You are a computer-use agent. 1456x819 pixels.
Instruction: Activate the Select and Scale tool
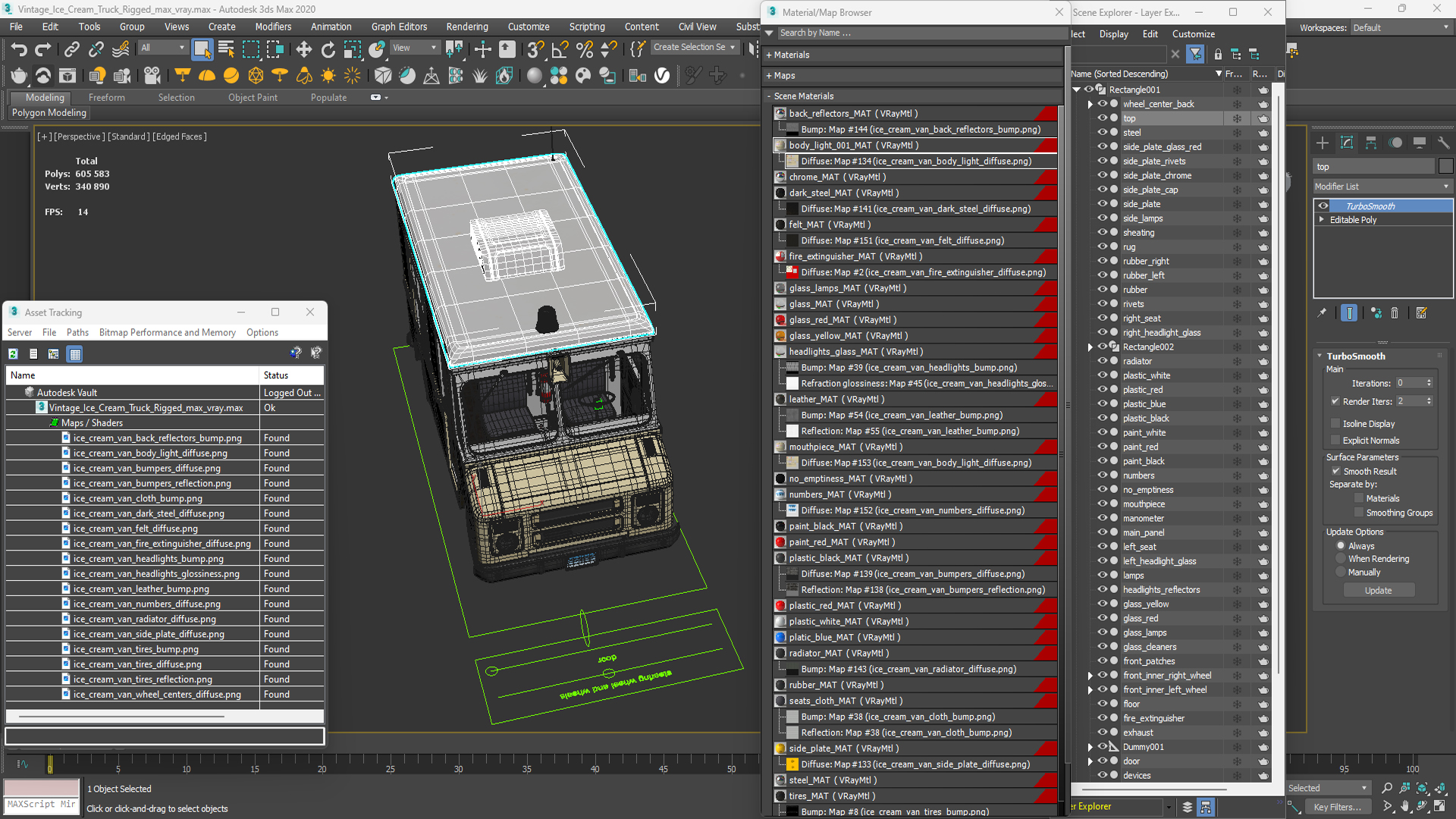coord(352,49)
